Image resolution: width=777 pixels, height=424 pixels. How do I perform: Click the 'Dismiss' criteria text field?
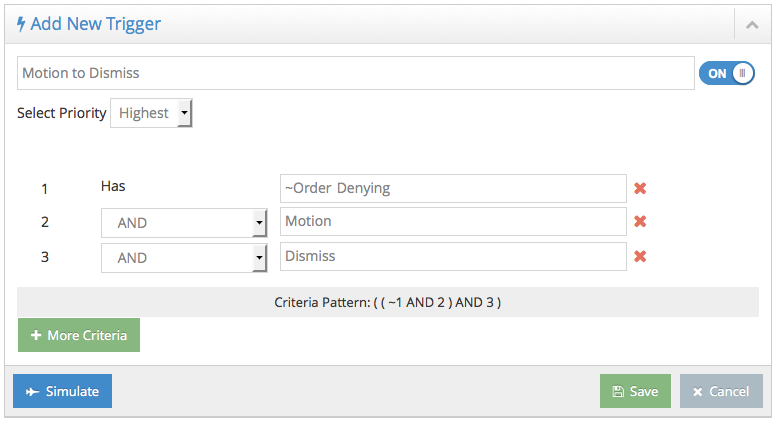[x=453, y=256]
